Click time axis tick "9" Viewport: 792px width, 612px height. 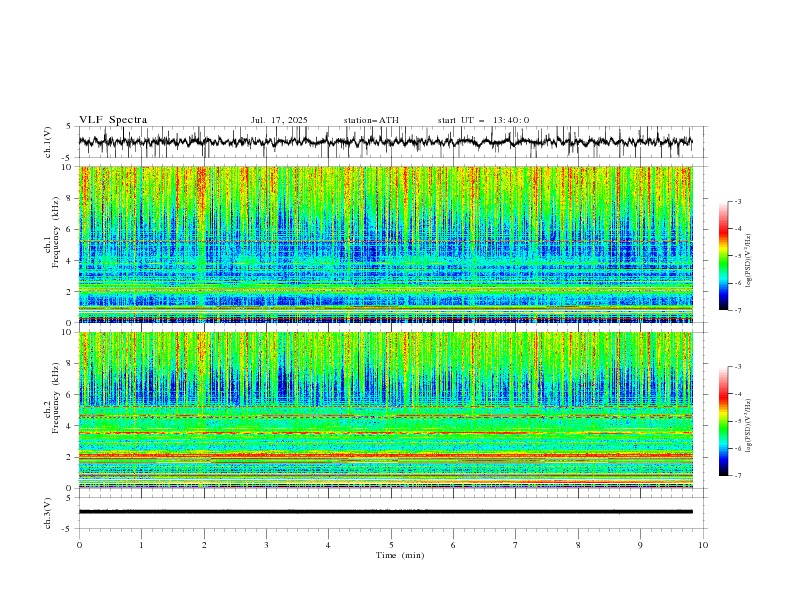coord(640,545)
